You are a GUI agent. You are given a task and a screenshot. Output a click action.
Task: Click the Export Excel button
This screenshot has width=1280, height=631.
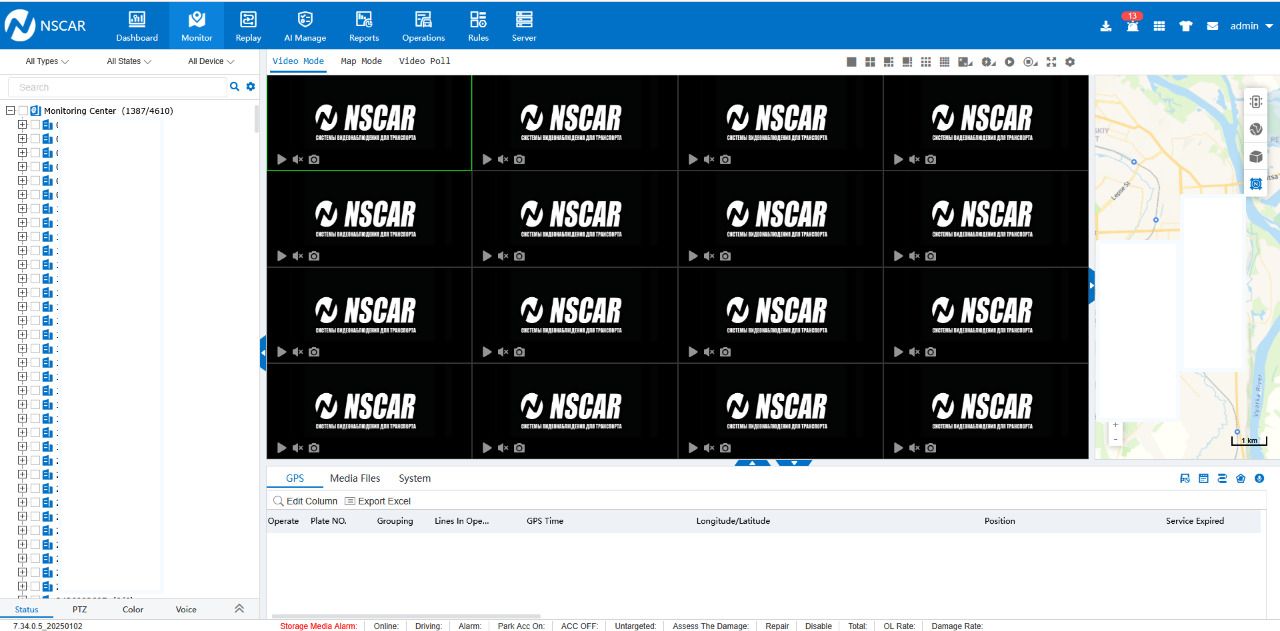click(x=378, y=501)
